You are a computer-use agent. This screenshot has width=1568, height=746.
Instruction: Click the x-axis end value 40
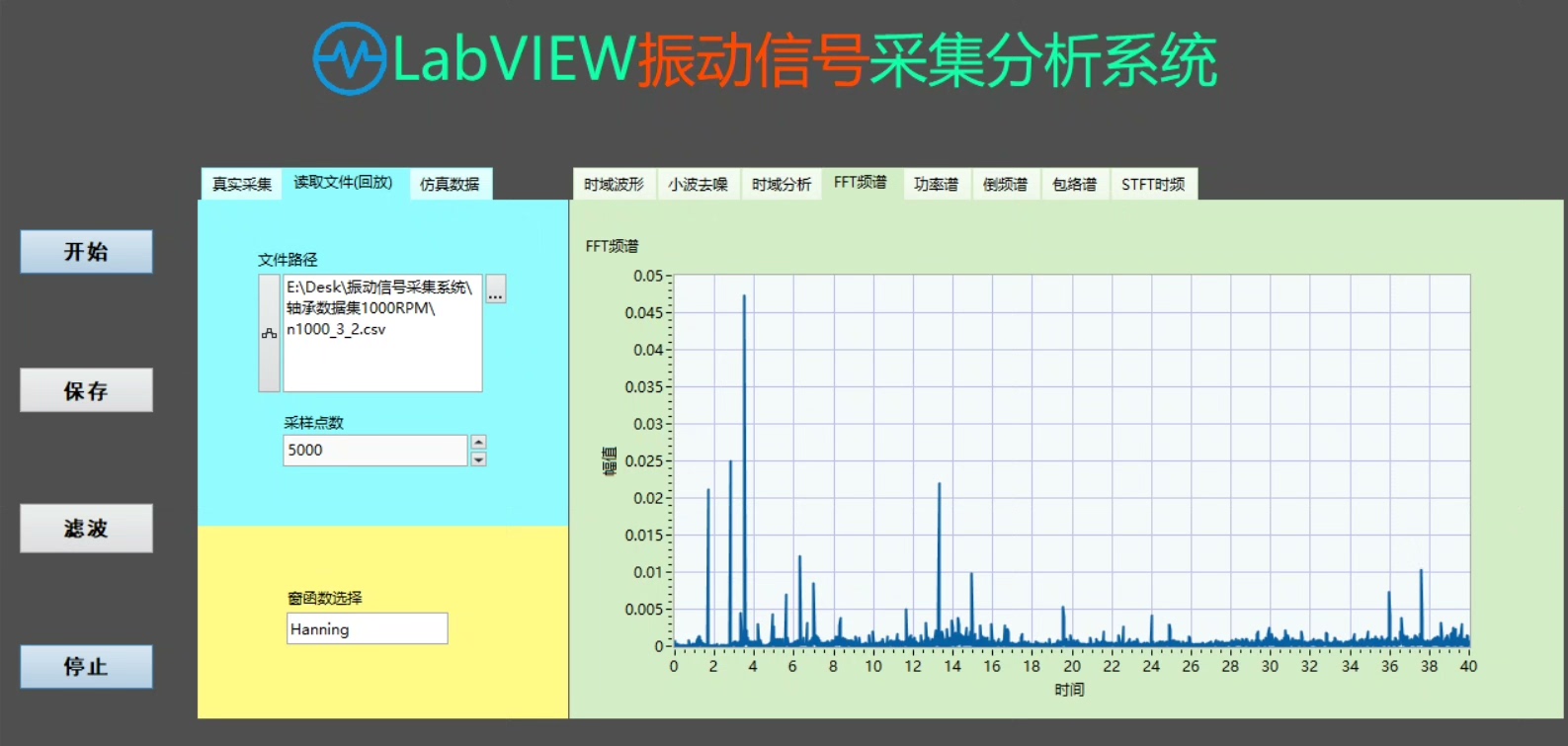[x=1468, y=666]
